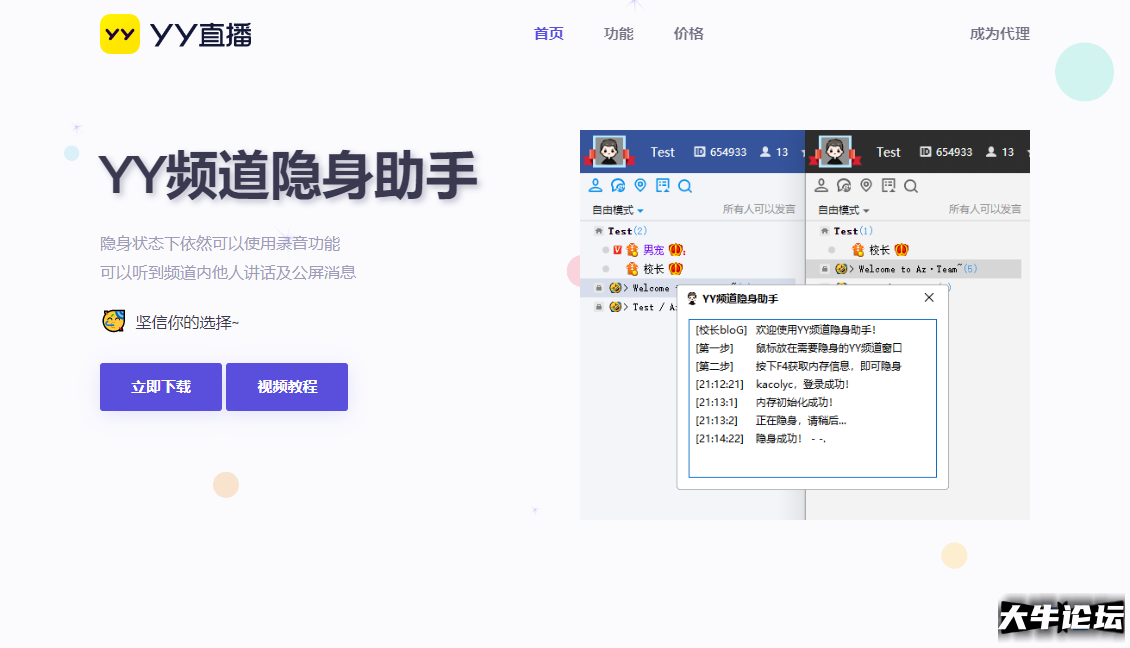Screen dimensions: 1130x648
Task: Click the avatar in the blue YY window
Action: tap(609, 151)
